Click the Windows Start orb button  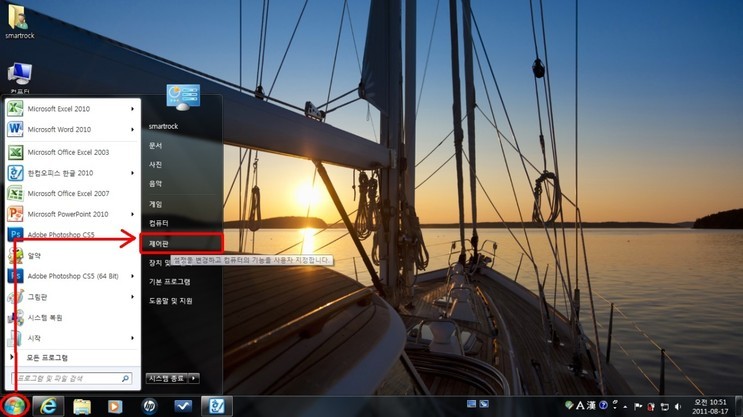(15, 405)
